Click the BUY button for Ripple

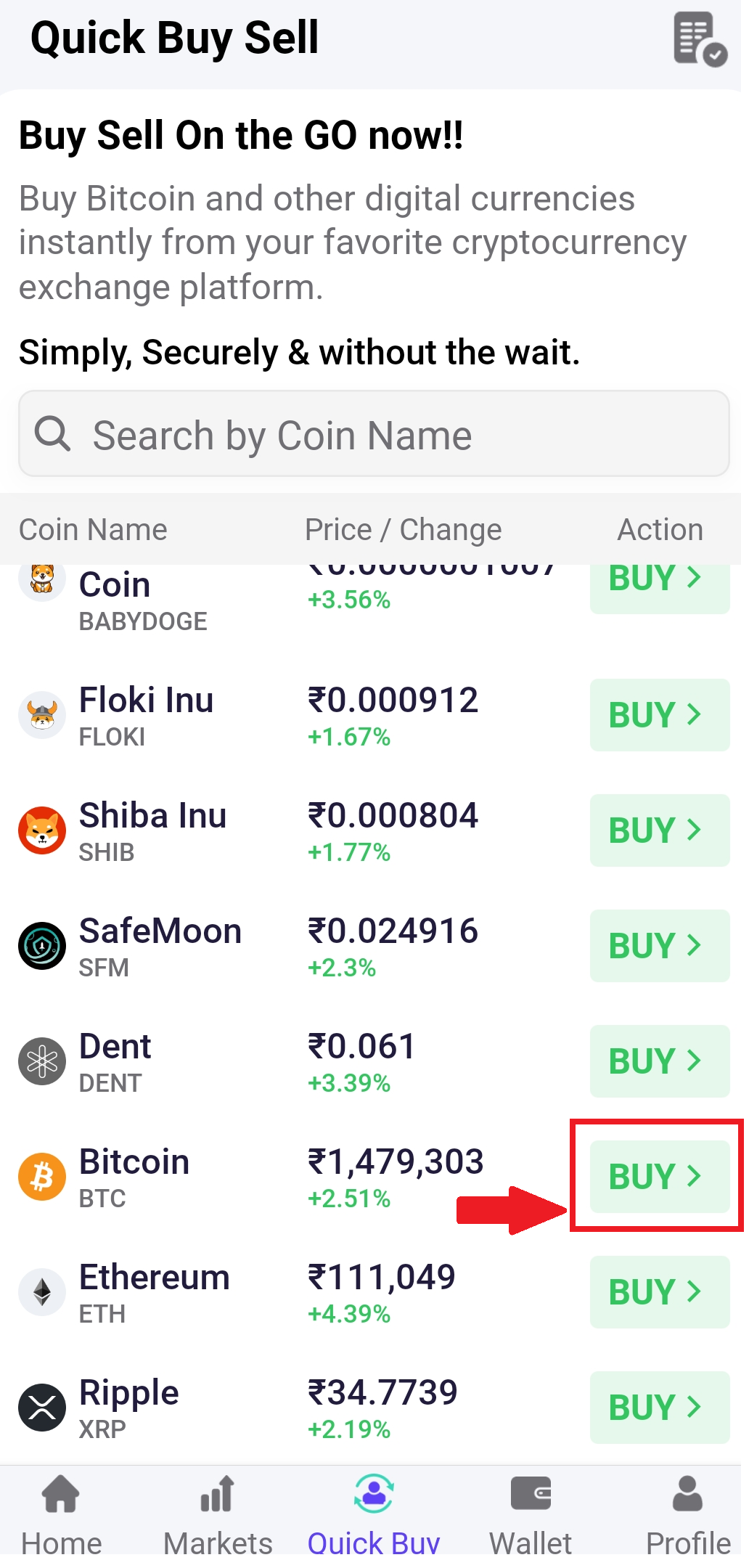click(660, 1407)
